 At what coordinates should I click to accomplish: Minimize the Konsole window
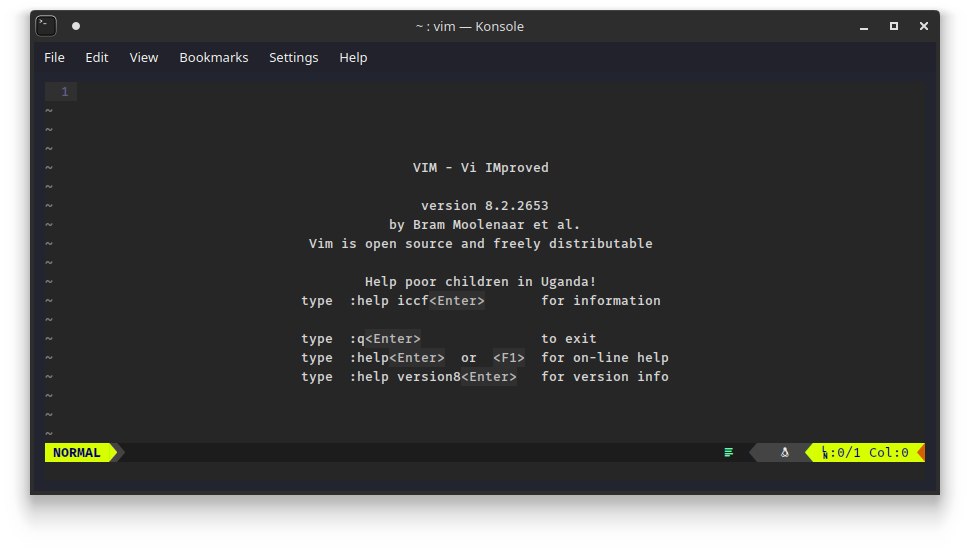pyautogui.click(x=864, y=27)
